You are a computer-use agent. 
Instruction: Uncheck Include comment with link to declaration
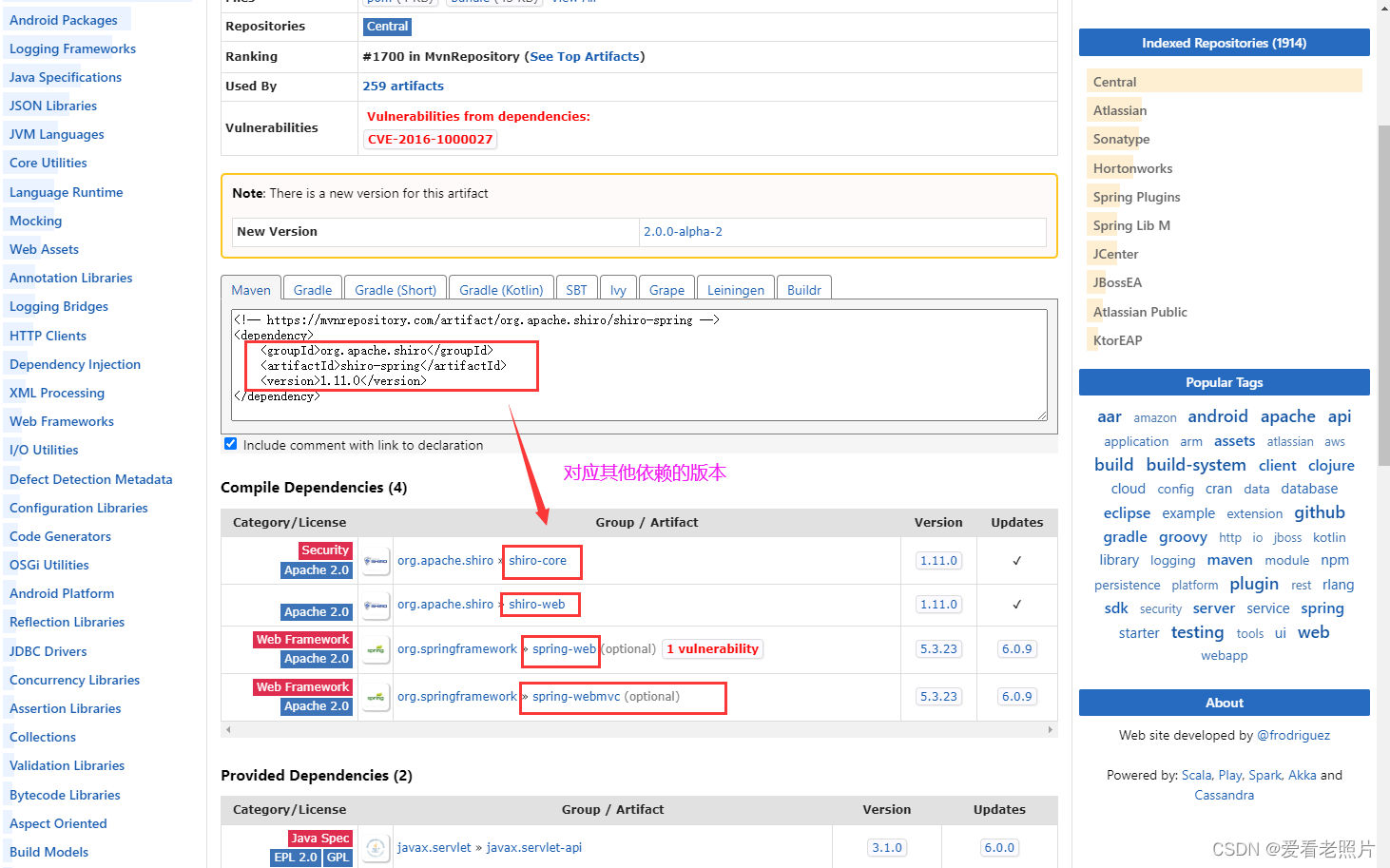(x=230, y=444)
